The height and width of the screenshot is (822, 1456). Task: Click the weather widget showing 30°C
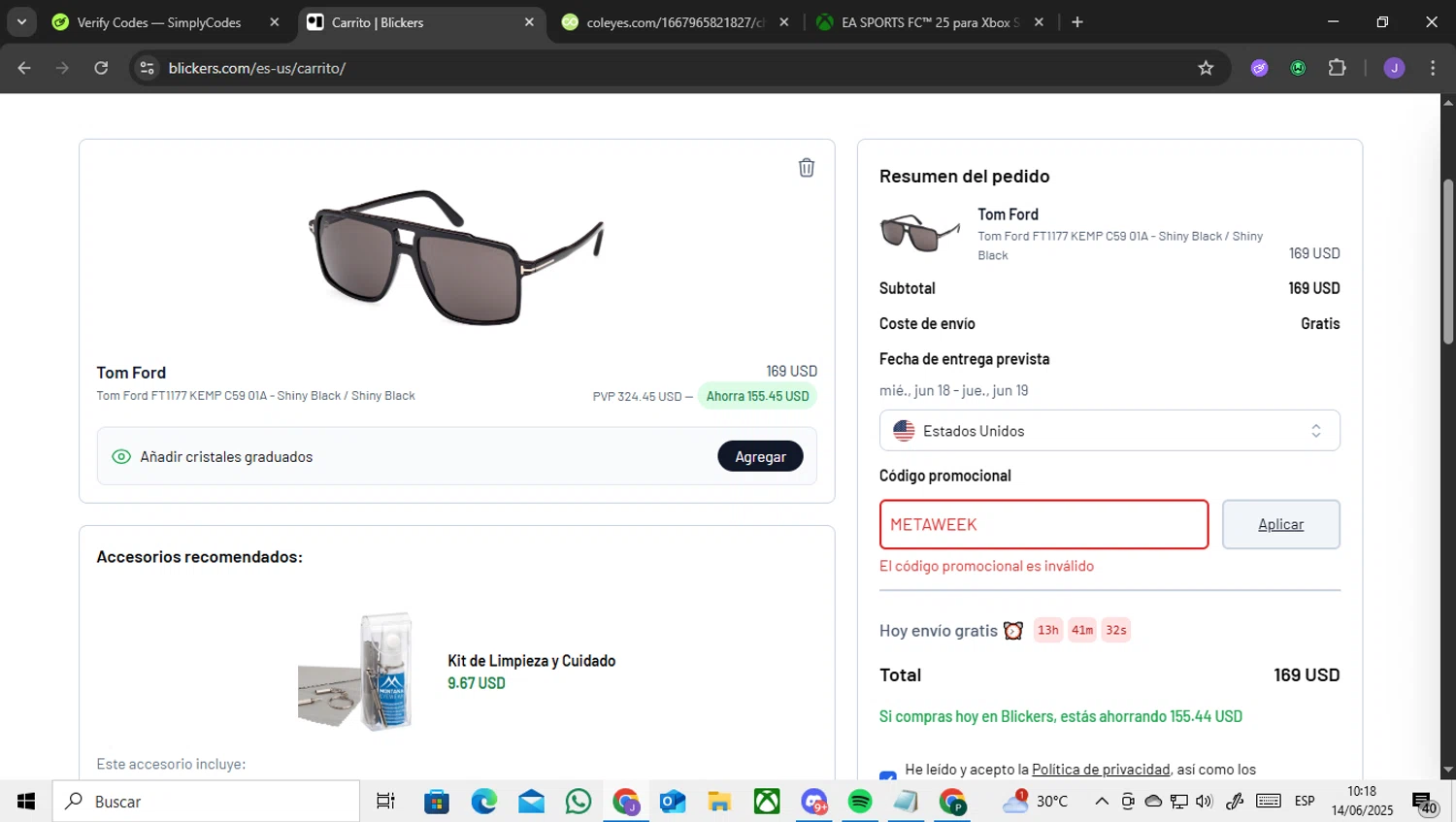[1035, 802]
